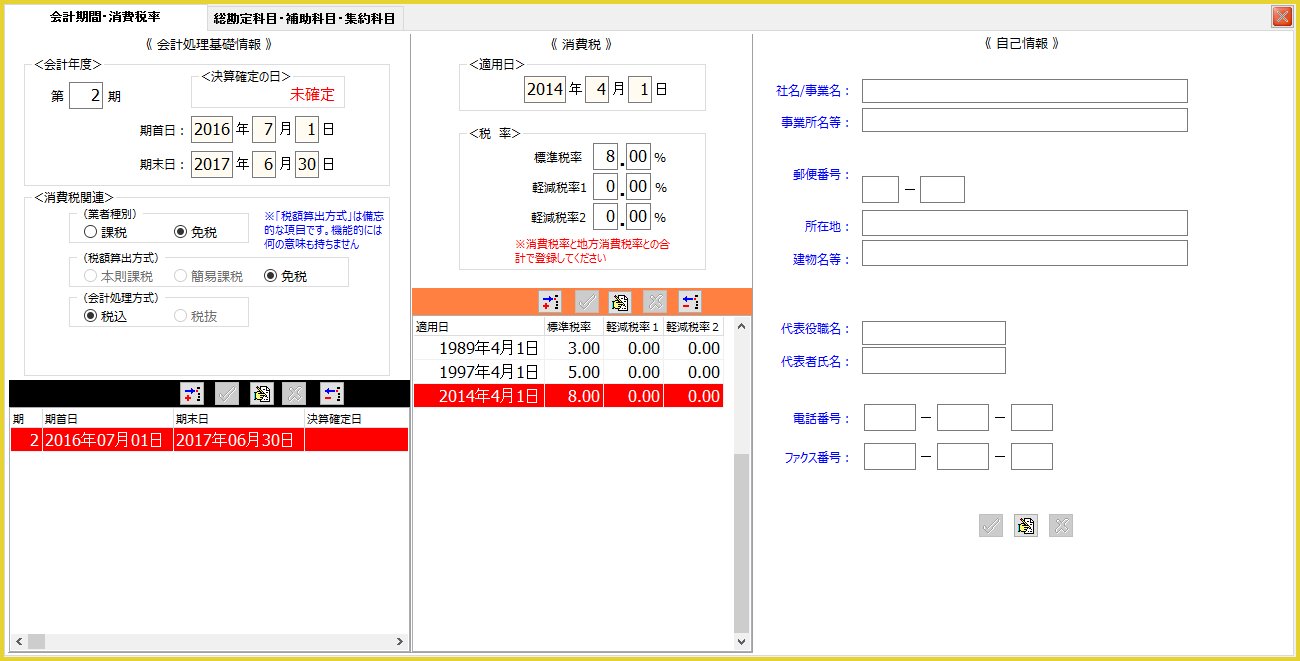This screenshot has height=661, width=1300.
Task: Click the last ファクス番号 box
Action: pyautogui.click(x=1032, y=457)
